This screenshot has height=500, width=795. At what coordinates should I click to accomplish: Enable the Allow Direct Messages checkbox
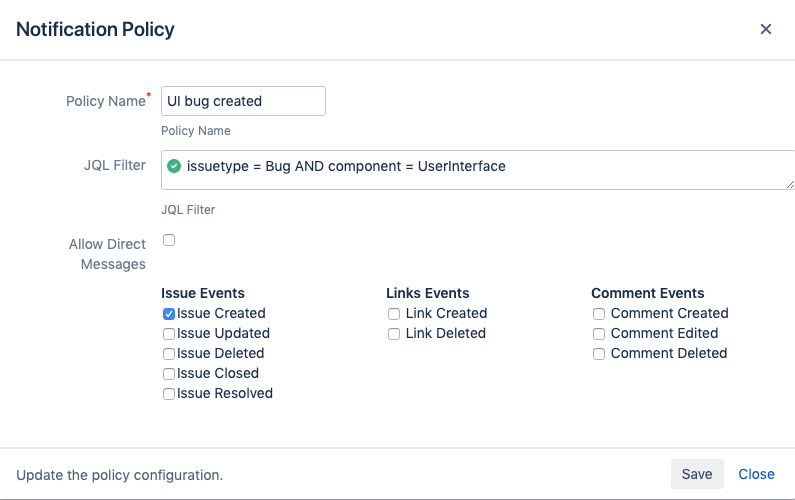click(169, 240)
